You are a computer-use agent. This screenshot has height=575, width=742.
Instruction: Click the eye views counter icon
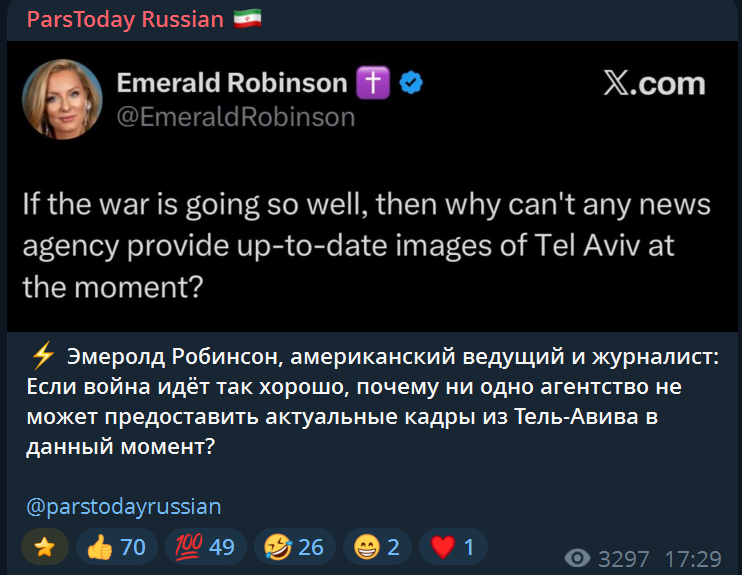click(x=578, y=558)
